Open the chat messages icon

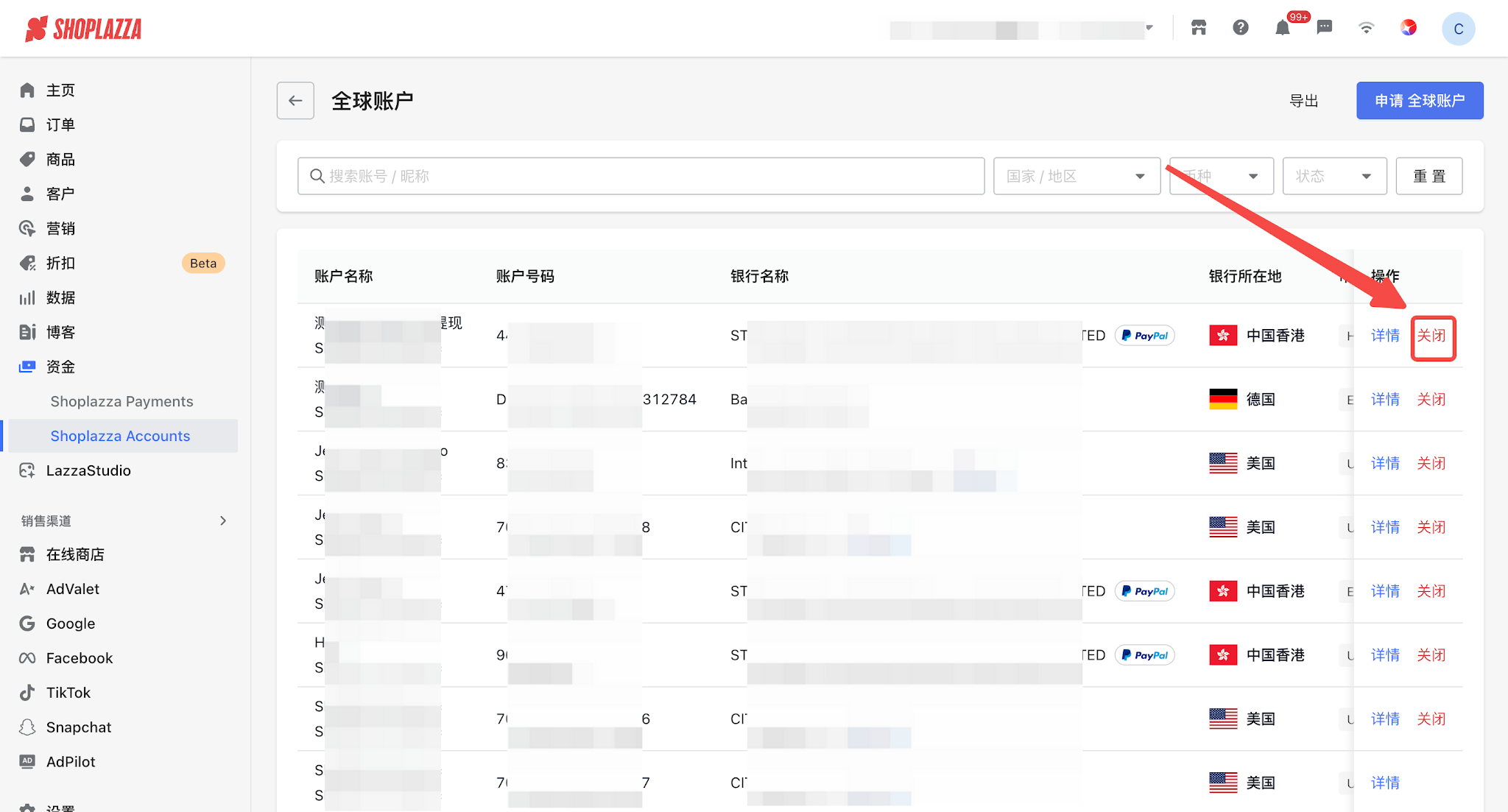point(1325,28)
